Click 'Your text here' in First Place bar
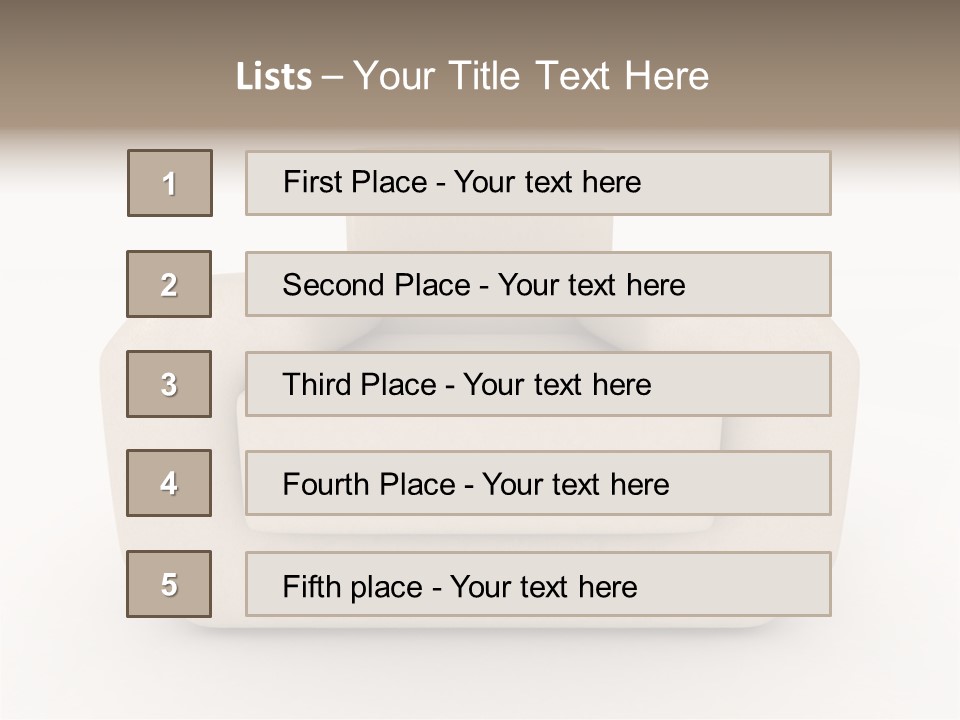The image size is (960, 720). (x=547, y=182)
